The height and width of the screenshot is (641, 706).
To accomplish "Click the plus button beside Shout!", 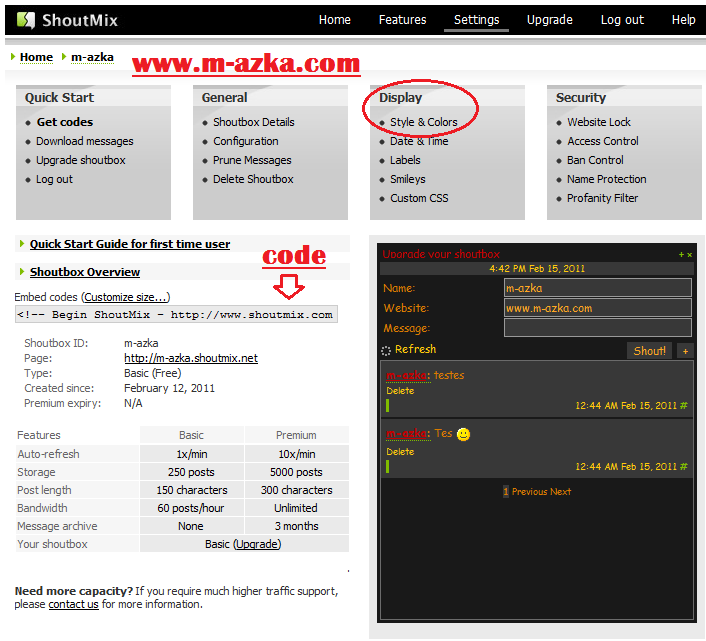I will point(685,351).
